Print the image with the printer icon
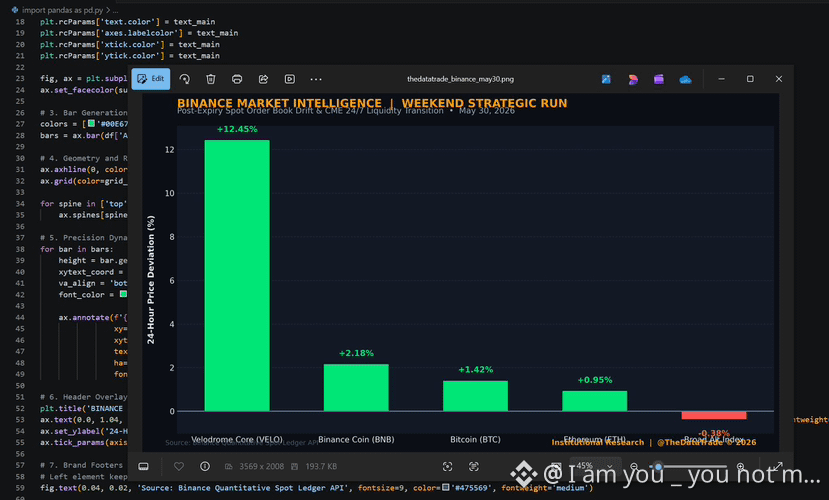The width and height of the screenshot is (829, 500). pos(237,79)
